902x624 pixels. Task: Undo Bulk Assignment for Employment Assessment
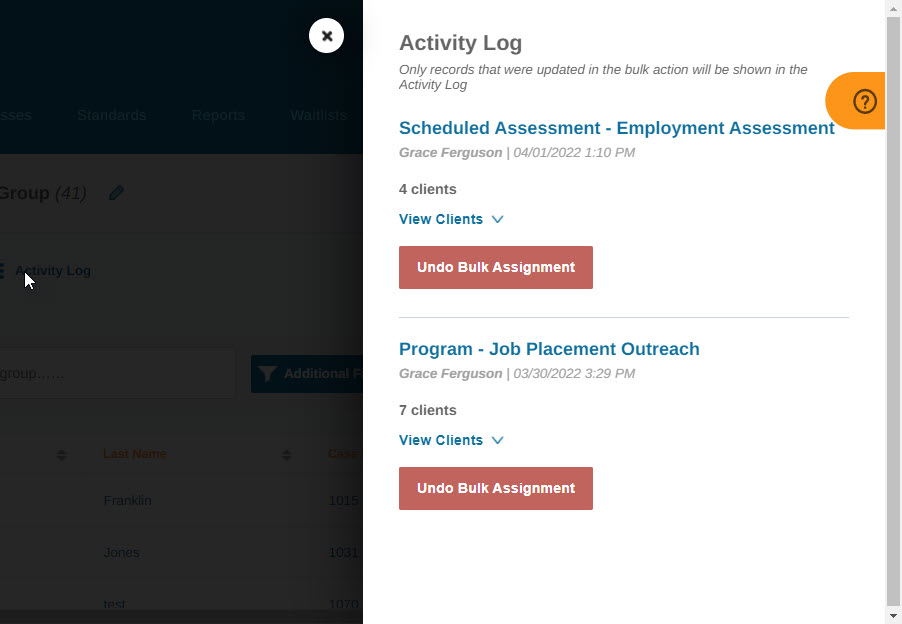[496, 267]
